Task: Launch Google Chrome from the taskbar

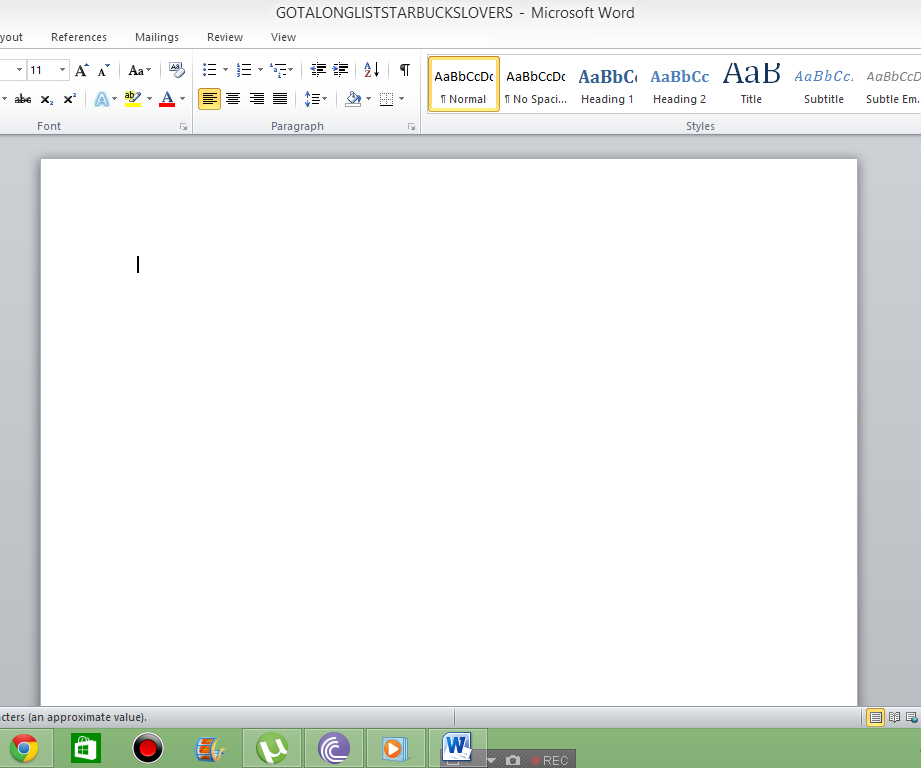Action: click(x=24, y=747)
